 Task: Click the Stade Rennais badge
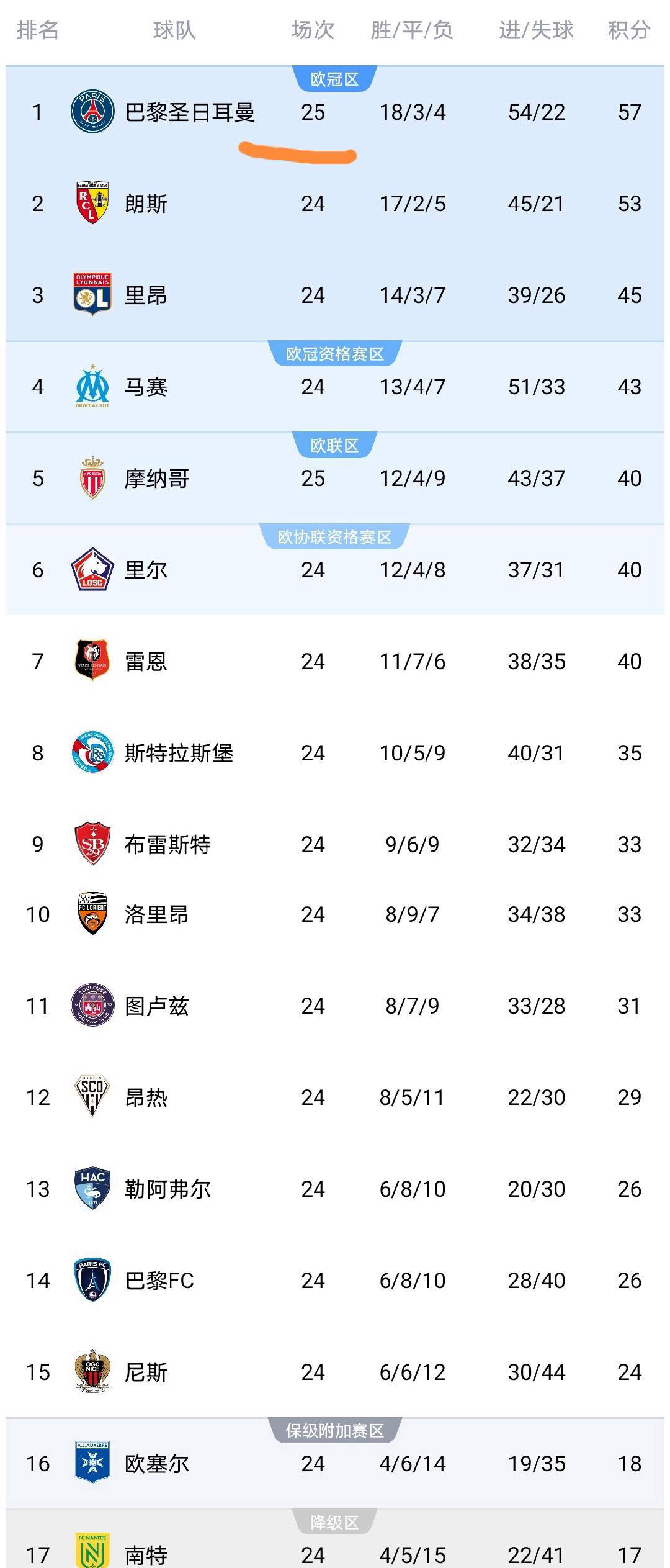(x=92, y=660)
